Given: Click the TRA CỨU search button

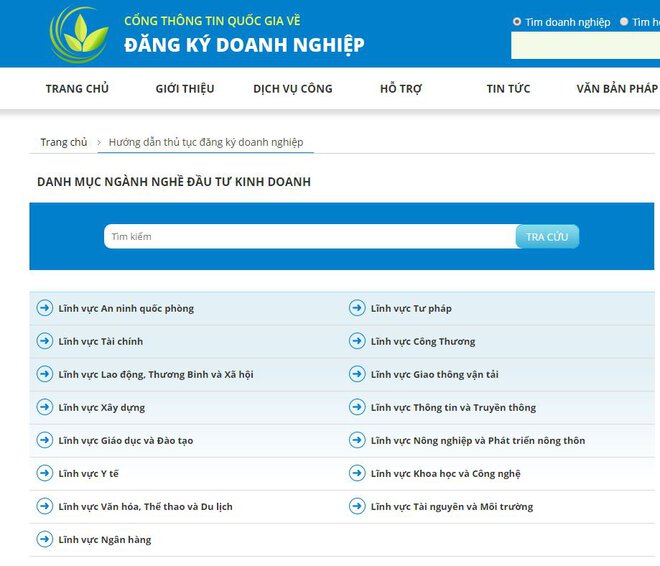Looking at the screenshot, I should click(x=547, y=236).
